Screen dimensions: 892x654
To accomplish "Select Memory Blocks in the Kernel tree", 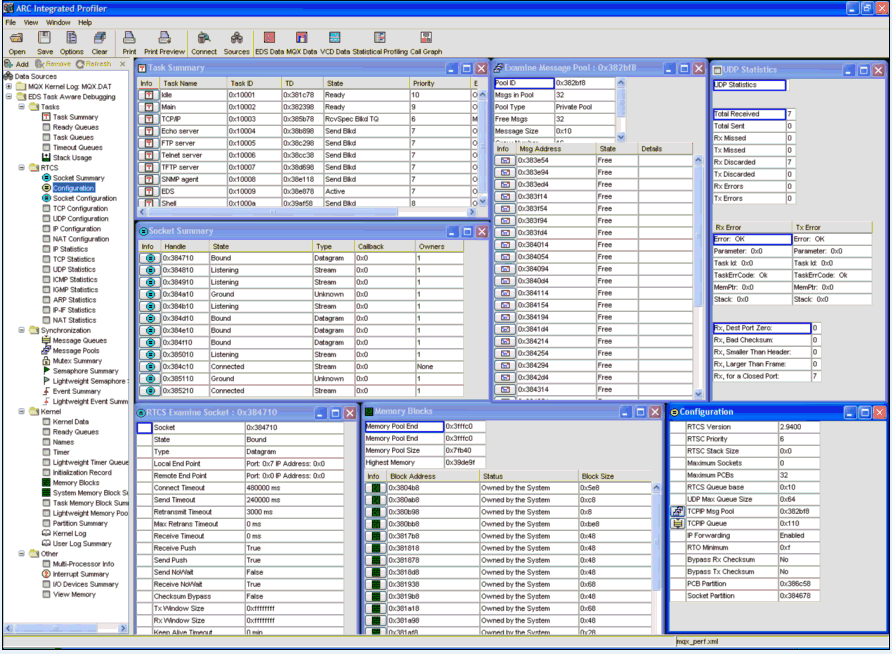I will coord(75,482).
